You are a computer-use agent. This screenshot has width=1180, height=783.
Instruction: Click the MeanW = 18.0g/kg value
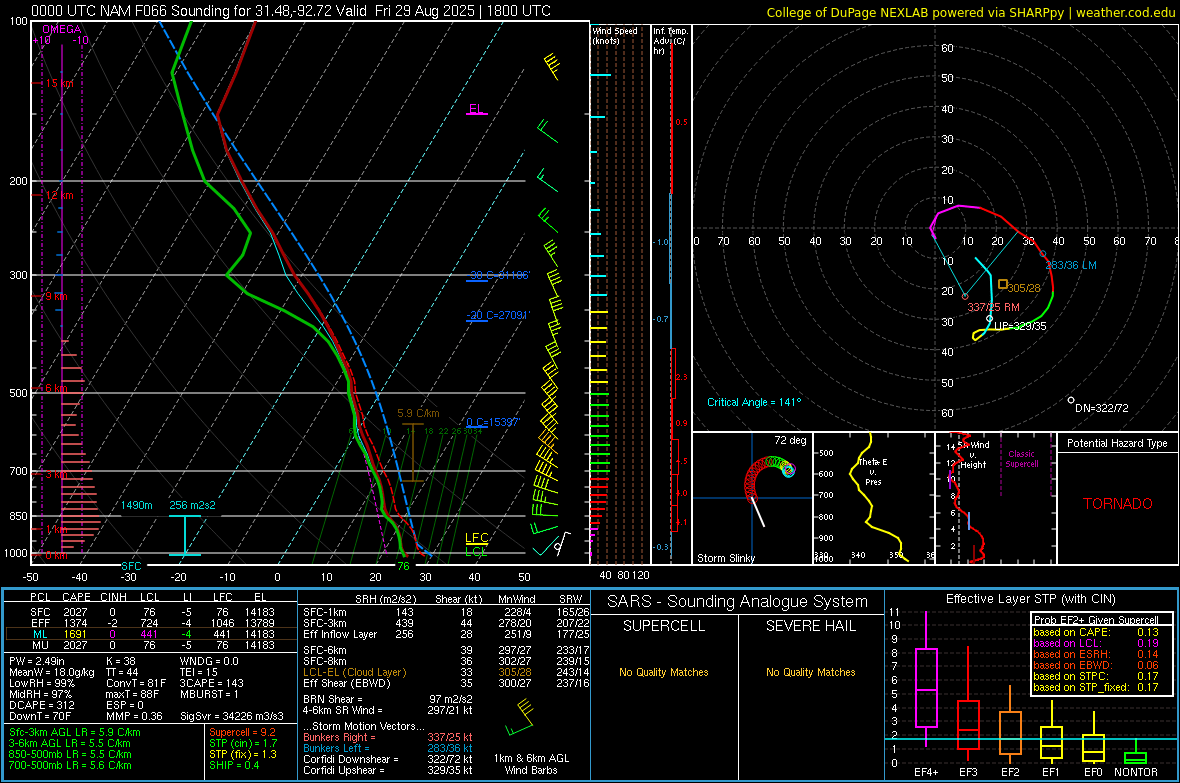[52, 672]
